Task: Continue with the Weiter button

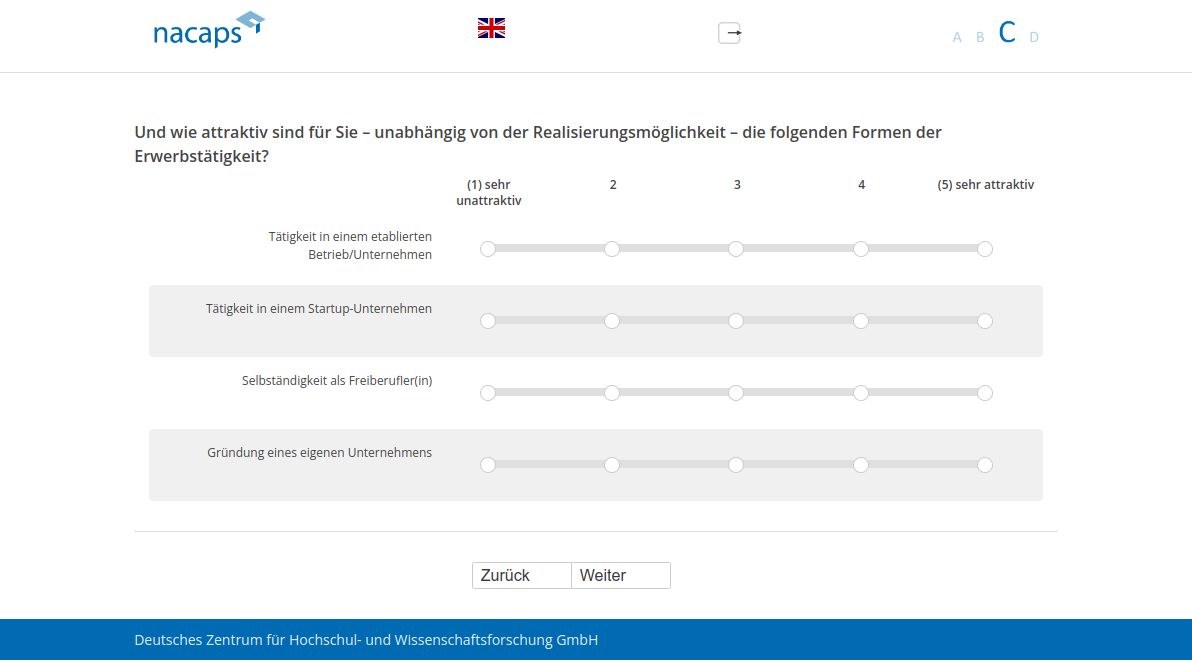Action: [x=620, y=575]
